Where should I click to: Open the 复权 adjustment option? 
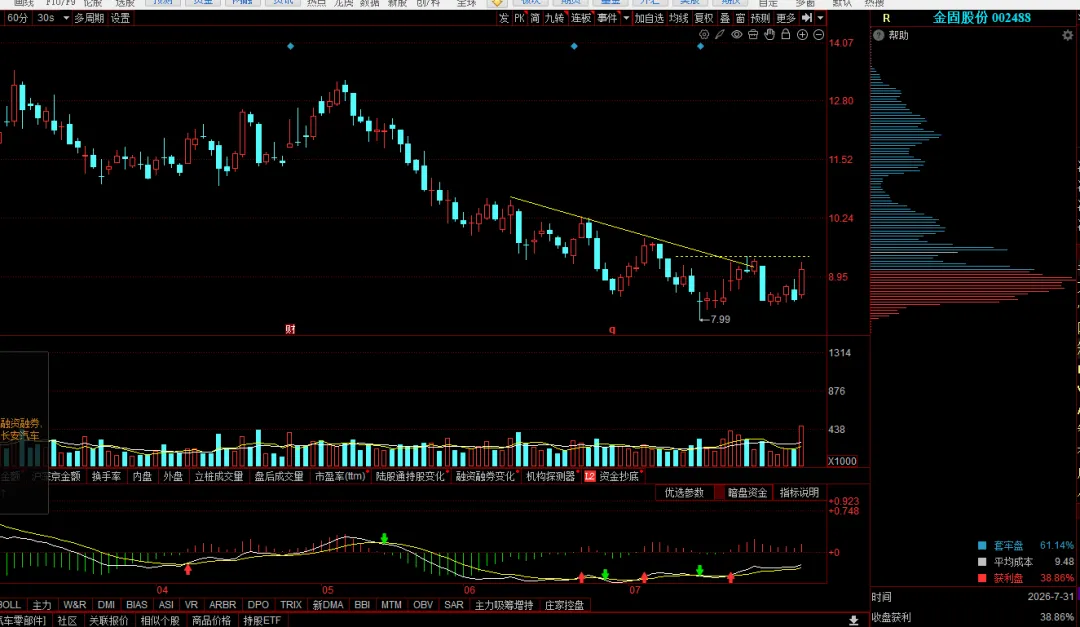704,18
